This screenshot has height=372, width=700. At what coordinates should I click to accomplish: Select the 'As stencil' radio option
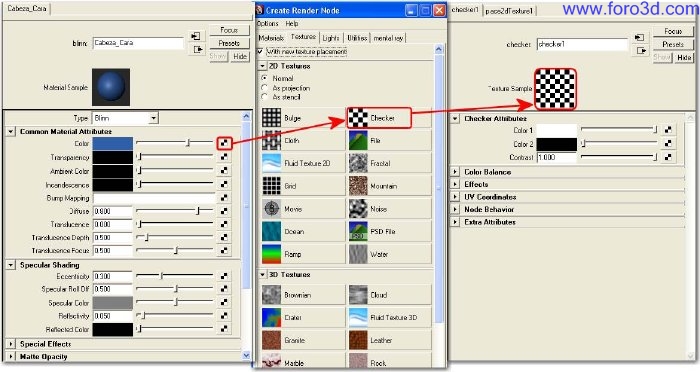tap(265, 96)
